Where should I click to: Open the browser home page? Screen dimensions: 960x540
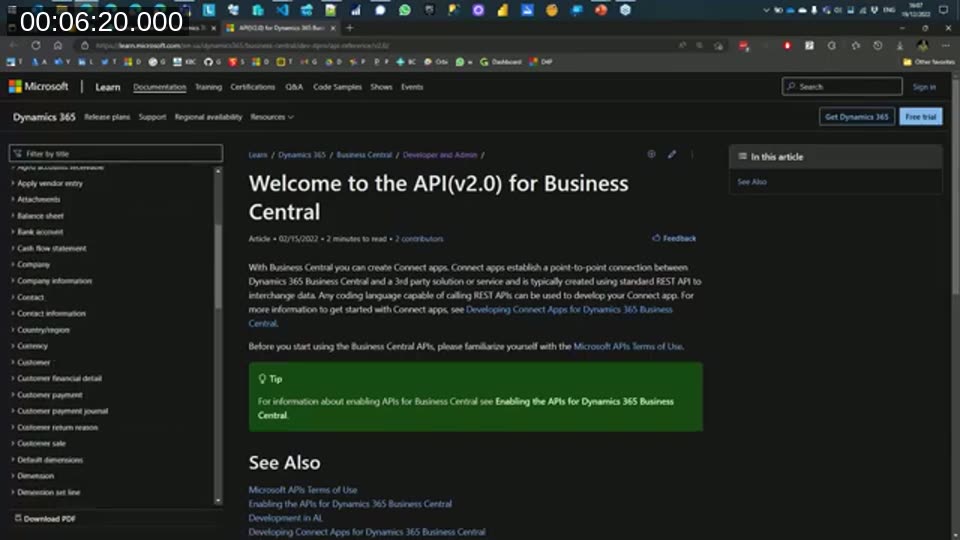tap(58, 45)
